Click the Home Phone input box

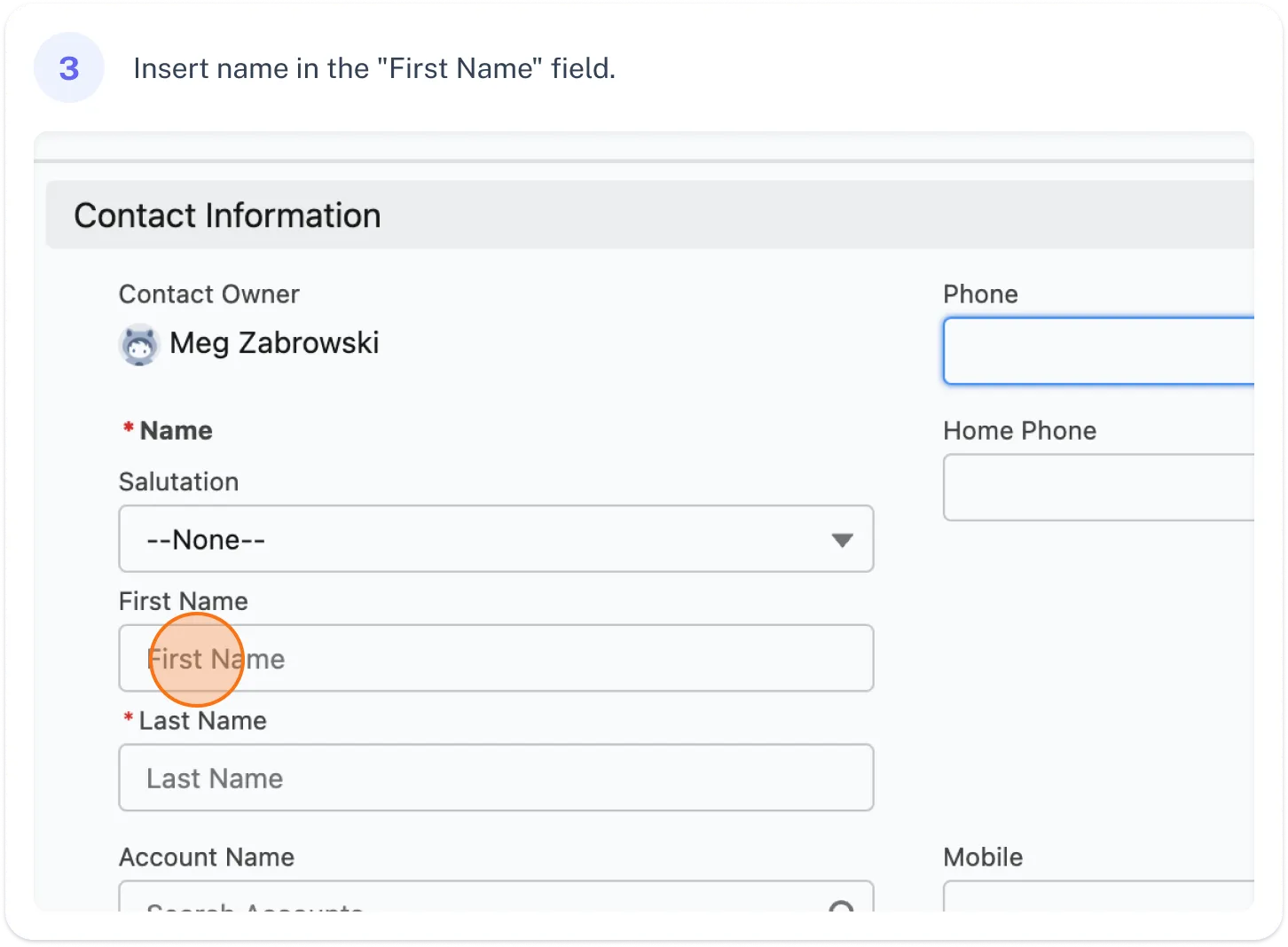(x=1098, y=488)
